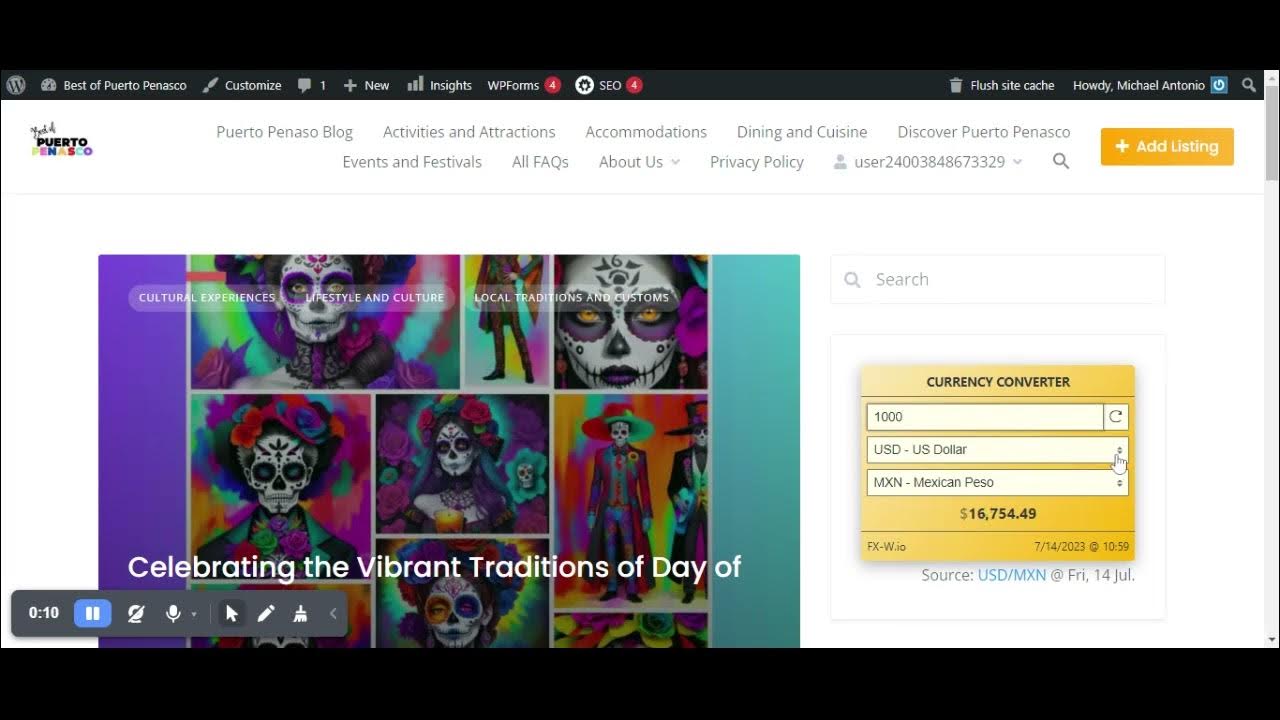
Task: Open microphone options dropdown arrow
Action: tap(194, 614)
